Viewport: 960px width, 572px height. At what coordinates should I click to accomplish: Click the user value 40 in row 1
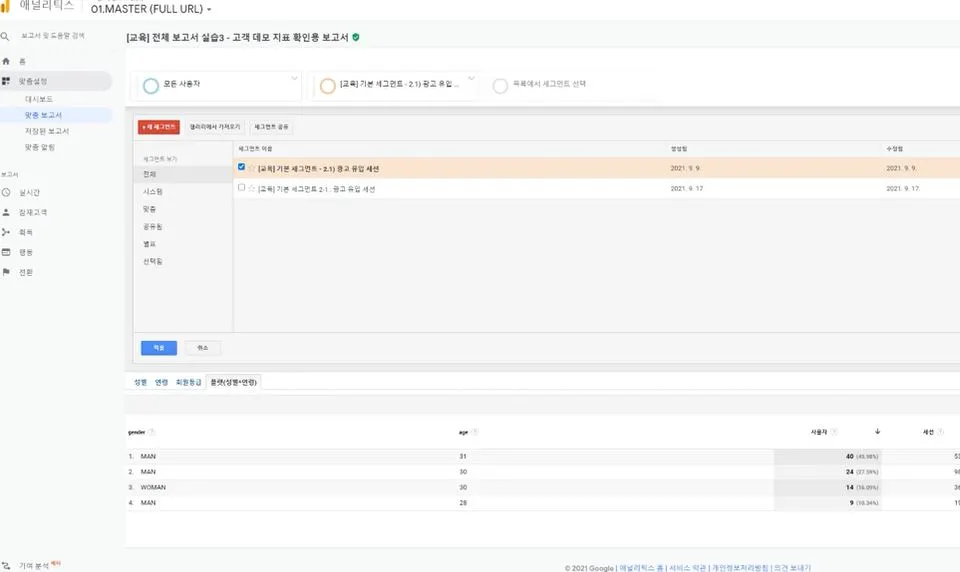(849, 456)
